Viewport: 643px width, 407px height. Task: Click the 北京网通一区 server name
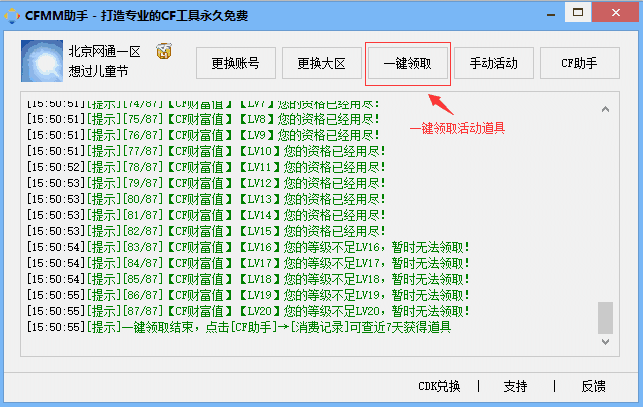105,51
